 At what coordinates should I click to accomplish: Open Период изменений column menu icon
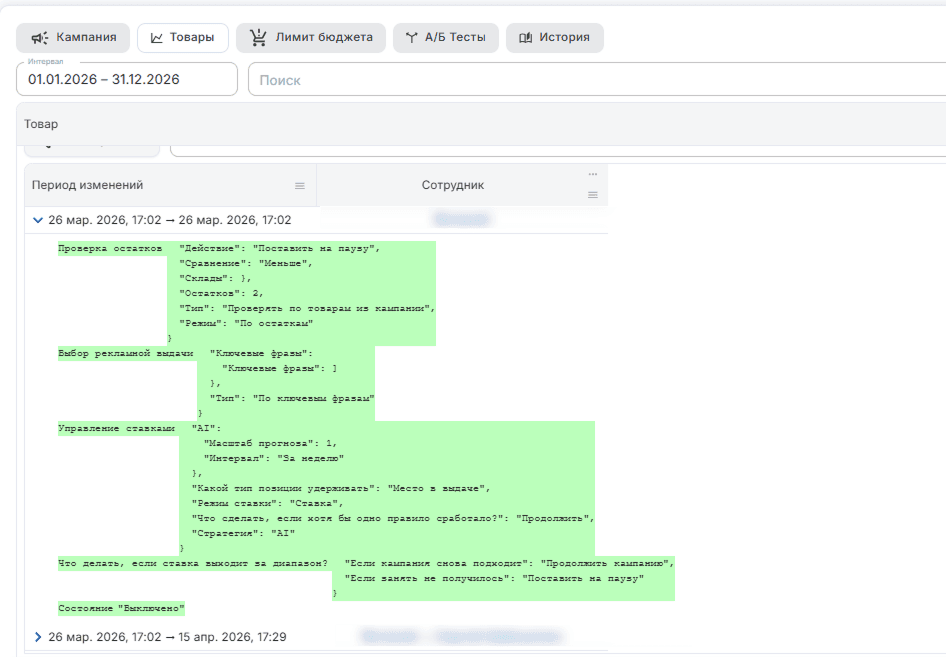click(300, 186)
